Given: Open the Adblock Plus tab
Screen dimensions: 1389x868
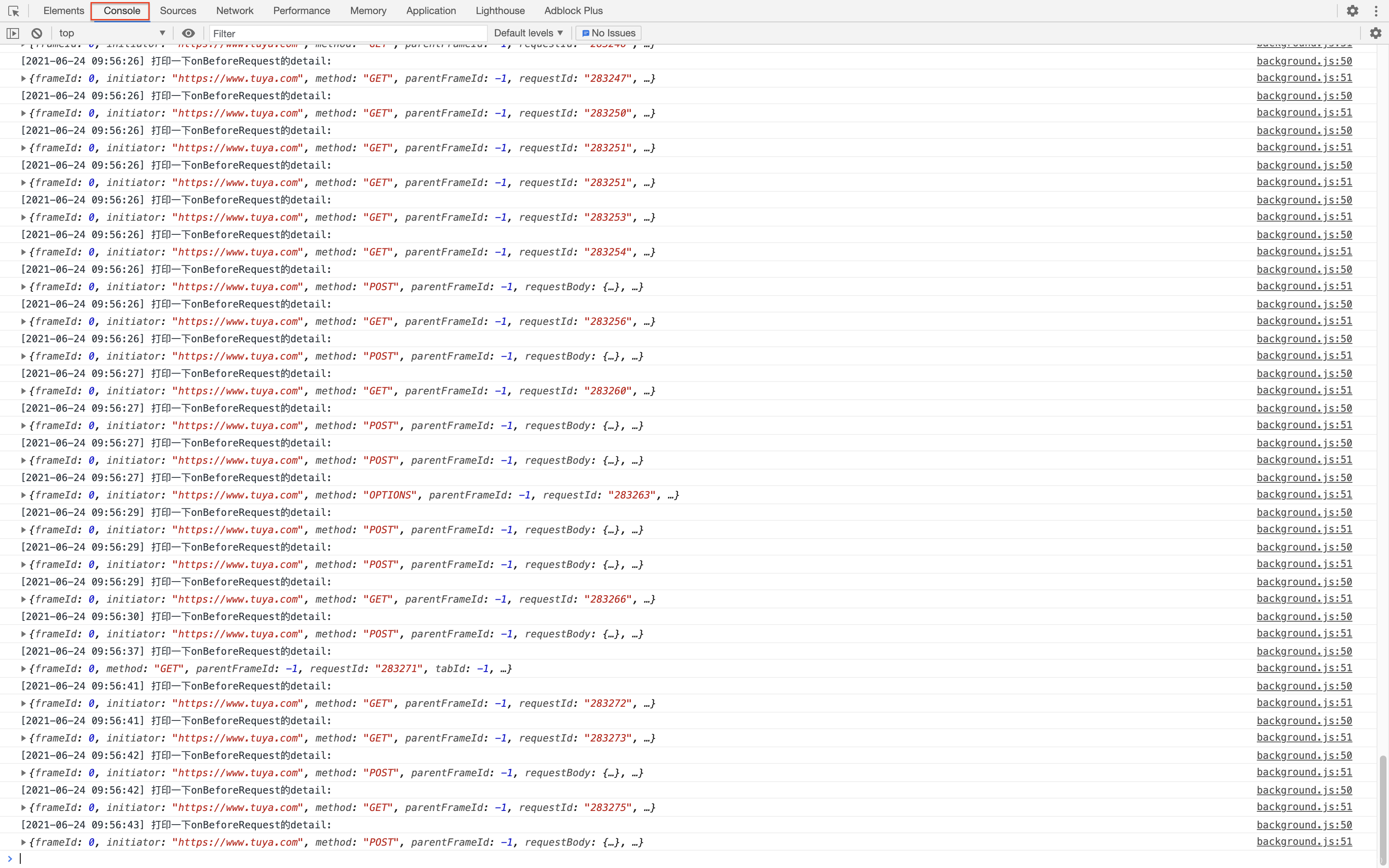Looking at the screenshot, I should tap(573, 11).
